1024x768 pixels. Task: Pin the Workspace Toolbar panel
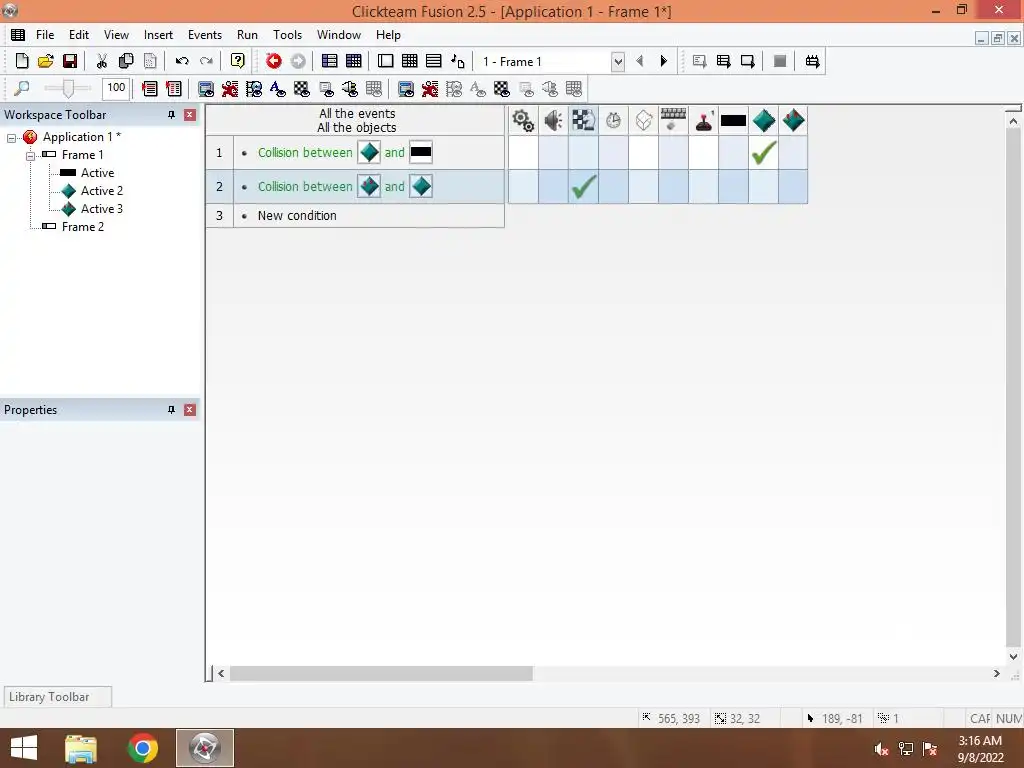pos(171,115)
